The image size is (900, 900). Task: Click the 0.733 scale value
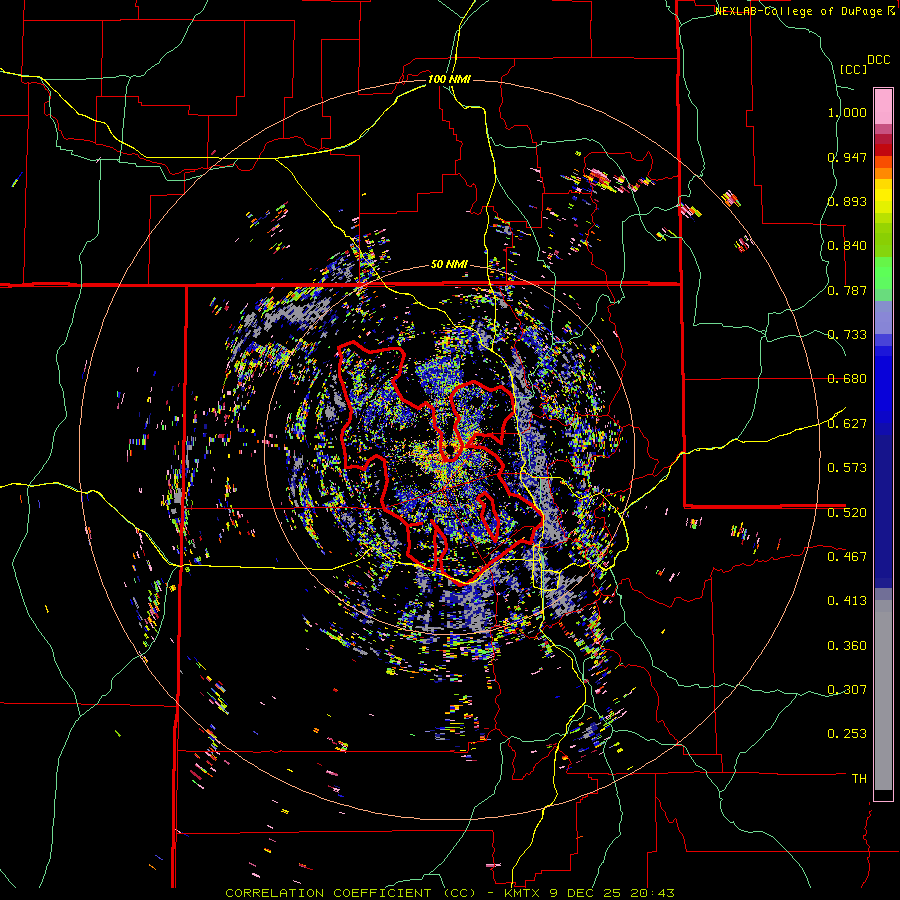(x=847, y=335)
